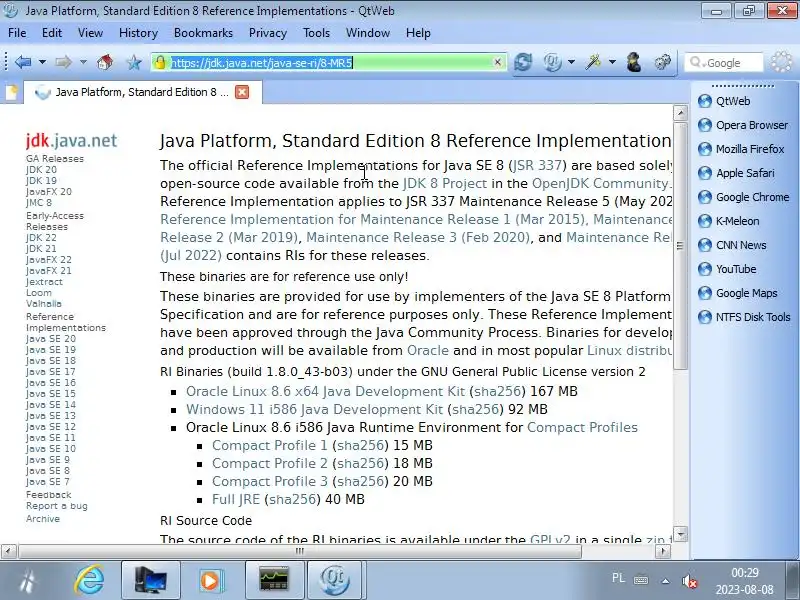Click vertical scrollbar down arrow
The image size is (800, 600).
pyautogui.click(x=680, y=534)
